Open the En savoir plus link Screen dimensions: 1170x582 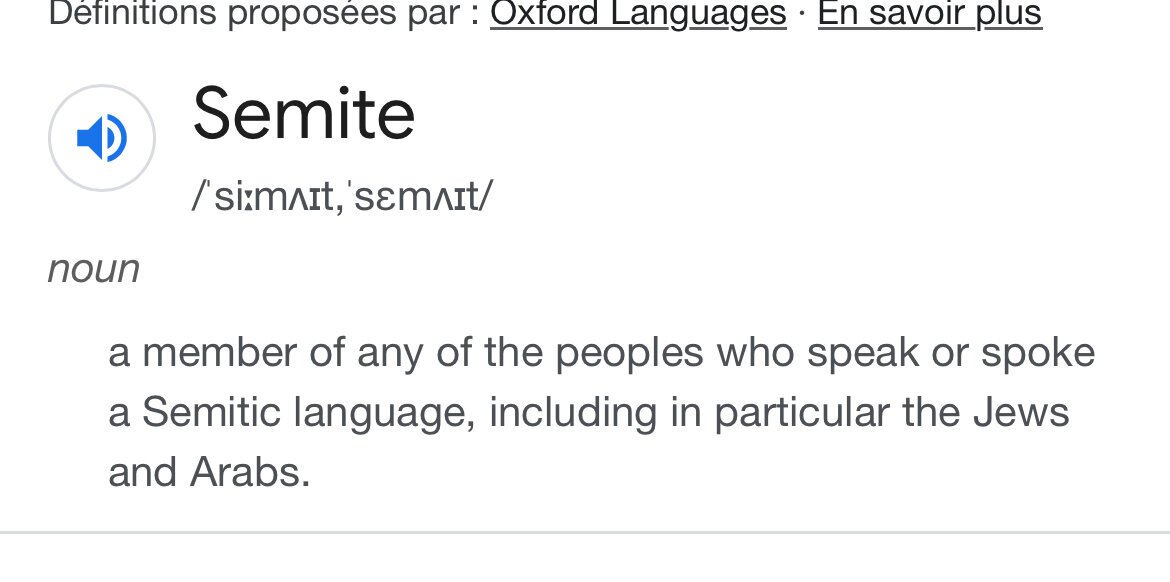pyautogui.click(x=930, y=14)
